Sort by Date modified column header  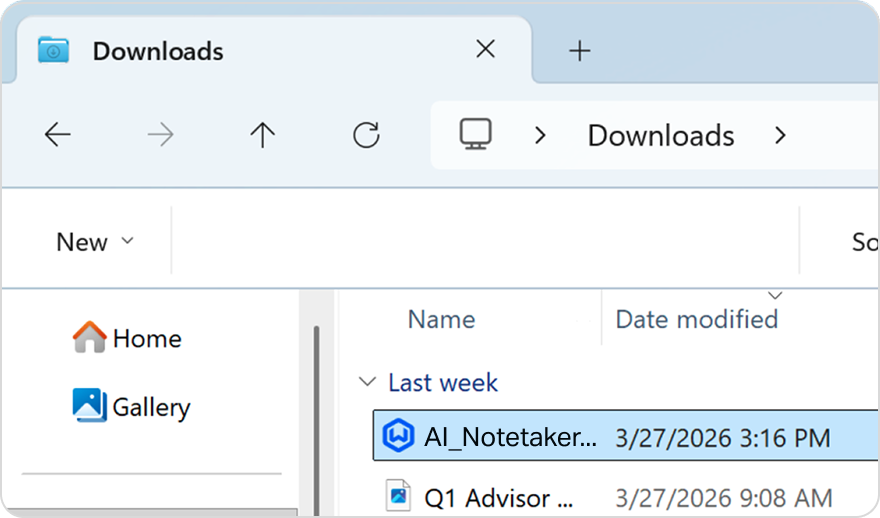click(696, 319)
